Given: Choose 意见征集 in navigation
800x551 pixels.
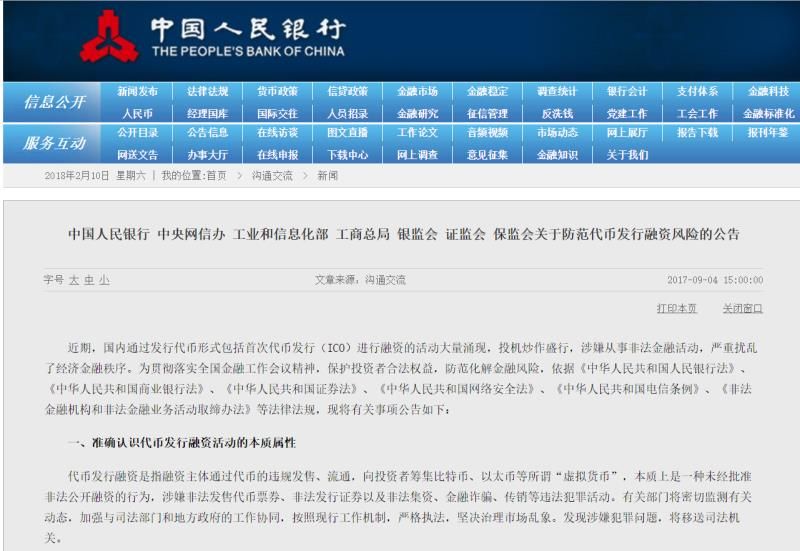Looking at the screenshot, I should tap(487, 155).
